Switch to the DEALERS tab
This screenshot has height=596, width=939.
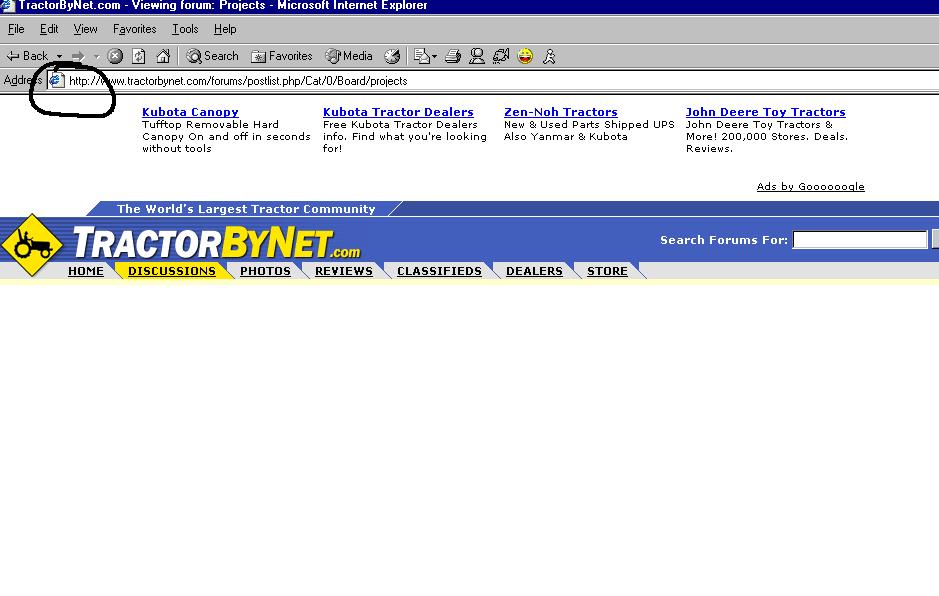point(534,271)
